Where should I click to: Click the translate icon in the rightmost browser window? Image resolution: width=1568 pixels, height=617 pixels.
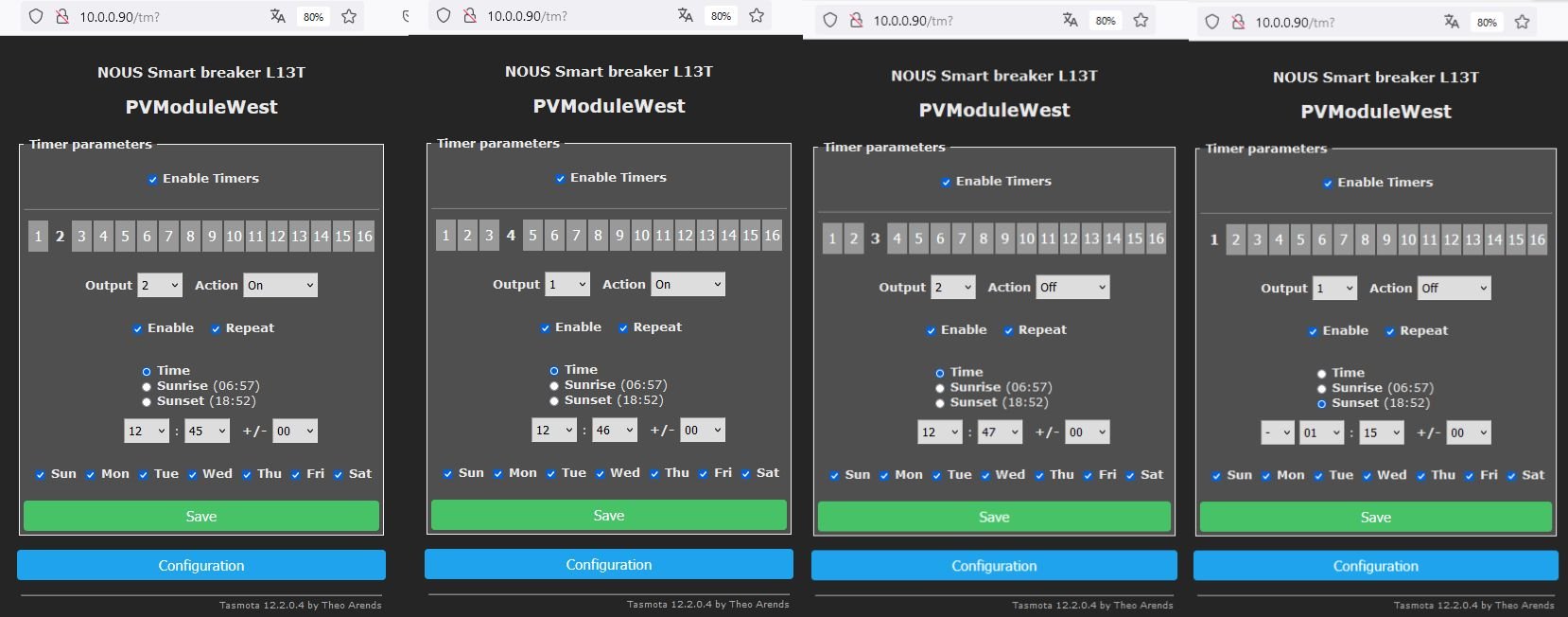tap(1451, 22)
